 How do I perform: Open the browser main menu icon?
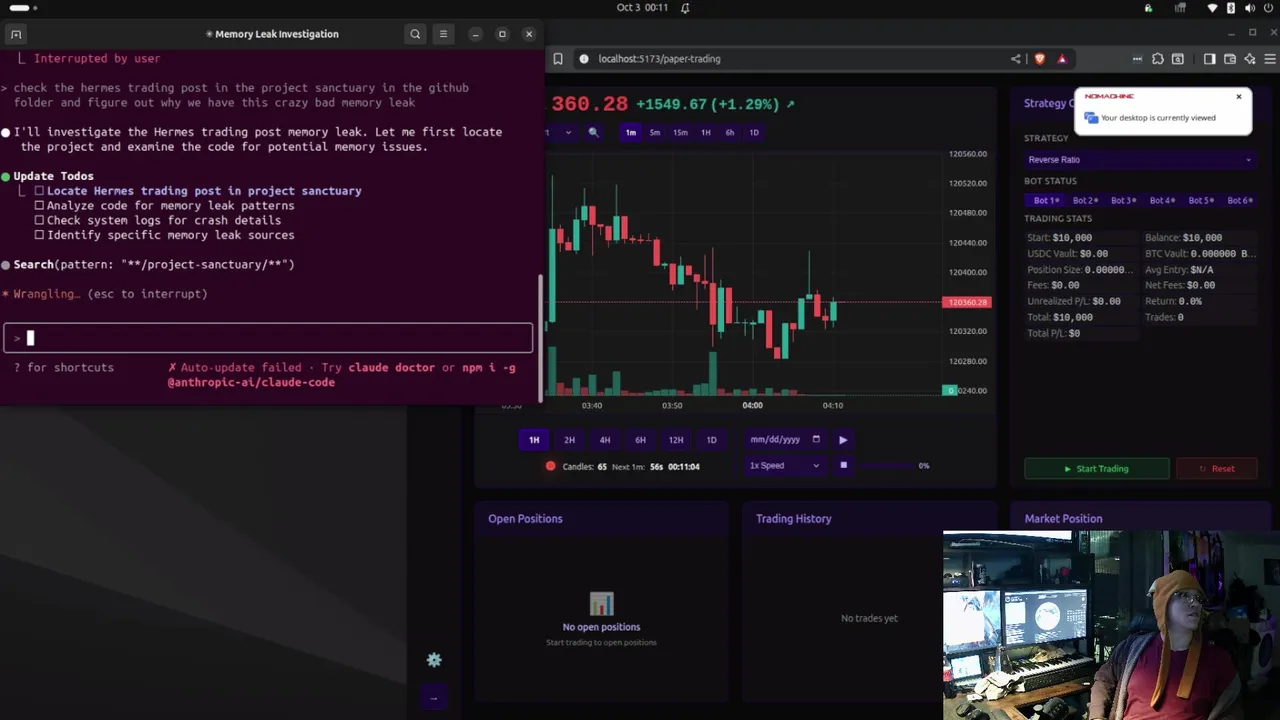[1270, 59]
